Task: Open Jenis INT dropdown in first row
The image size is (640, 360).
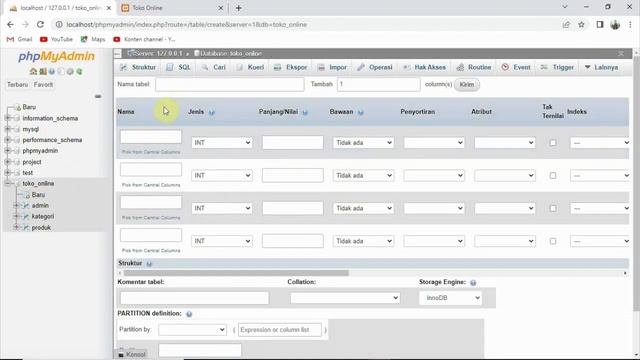Action: pos(222,142)
